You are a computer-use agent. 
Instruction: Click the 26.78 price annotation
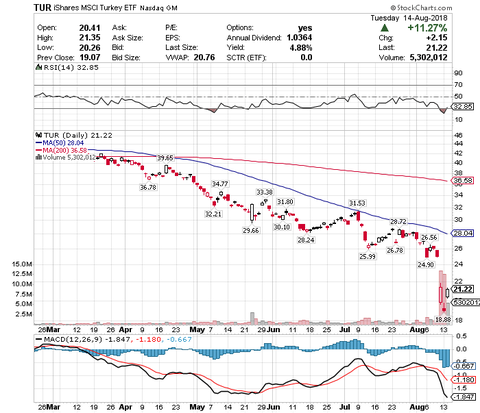pyautogui.click(x=395, y=250)
